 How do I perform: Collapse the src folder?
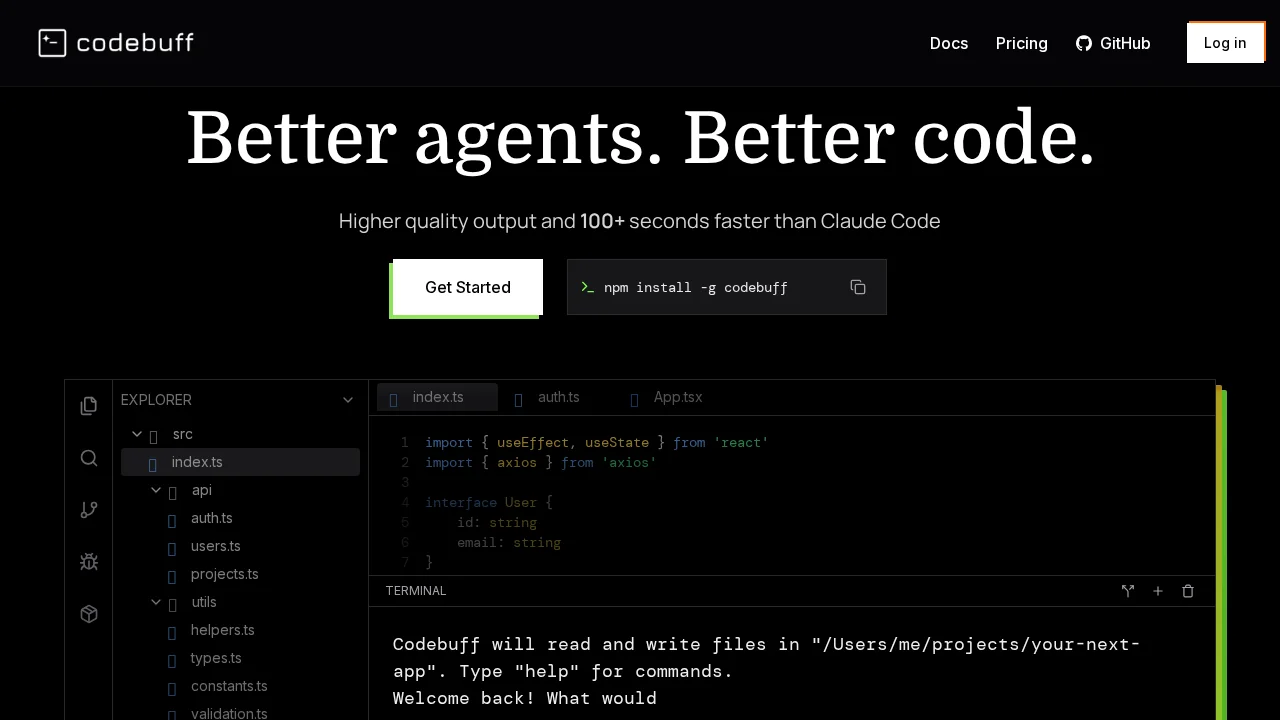[x=137, y=434]
